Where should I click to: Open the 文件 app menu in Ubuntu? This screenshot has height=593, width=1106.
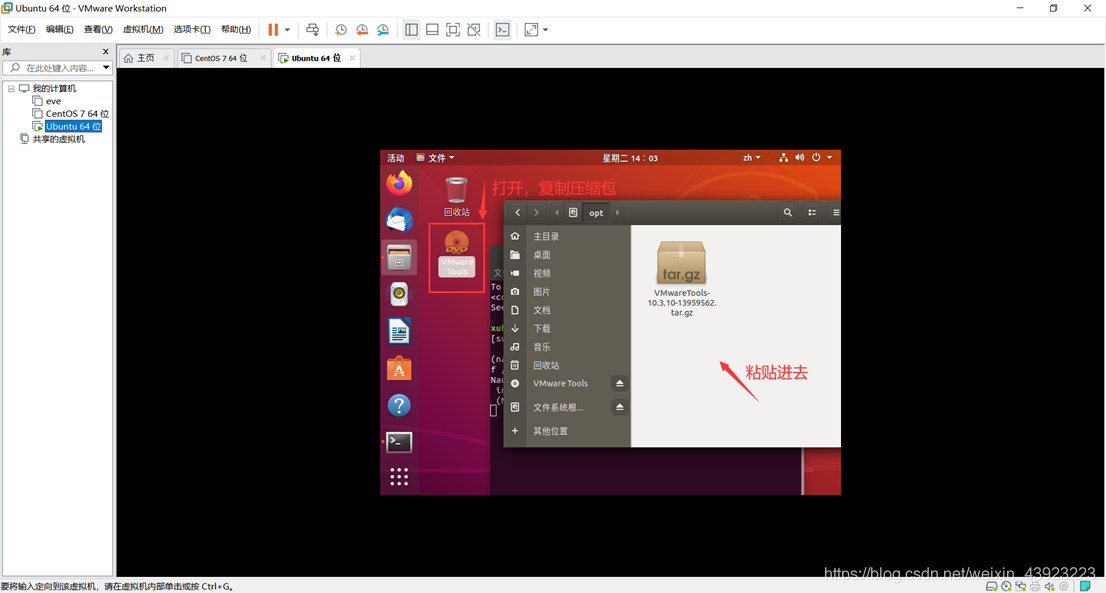(x=435, y=158)
